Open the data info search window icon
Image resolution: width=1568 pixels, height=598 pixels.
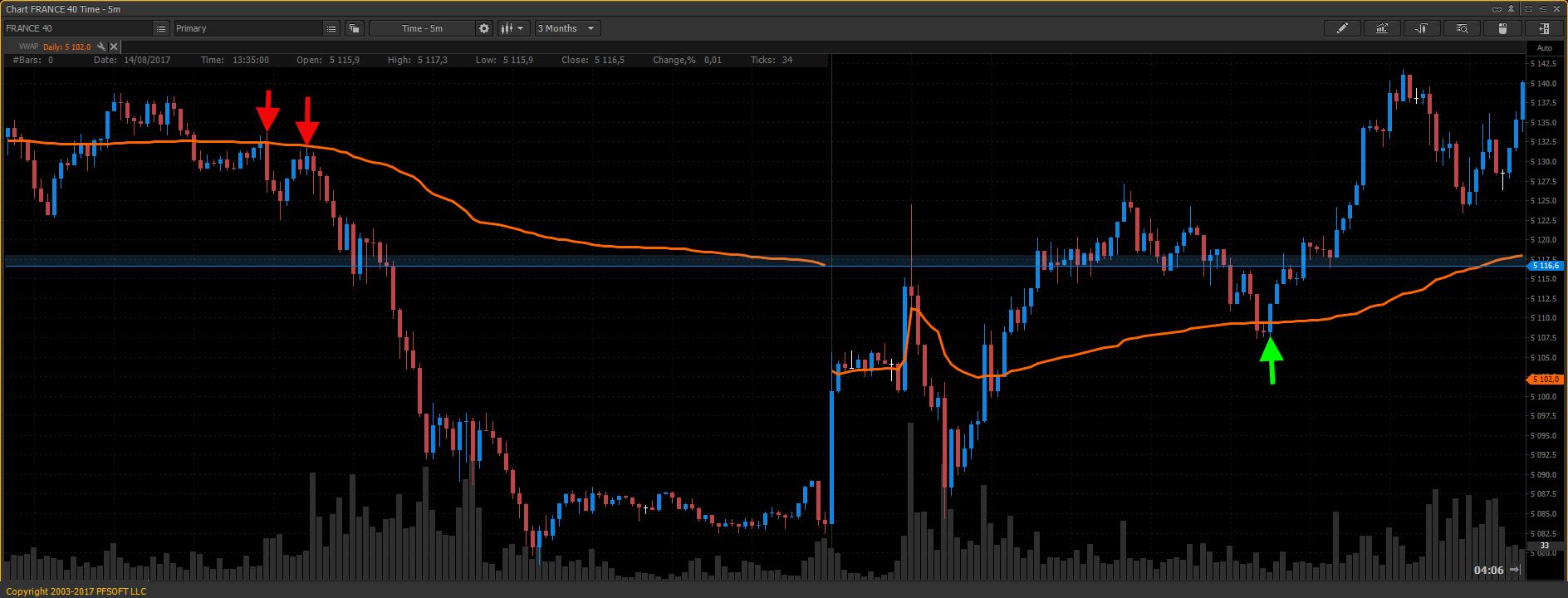tap(1462, 28)
